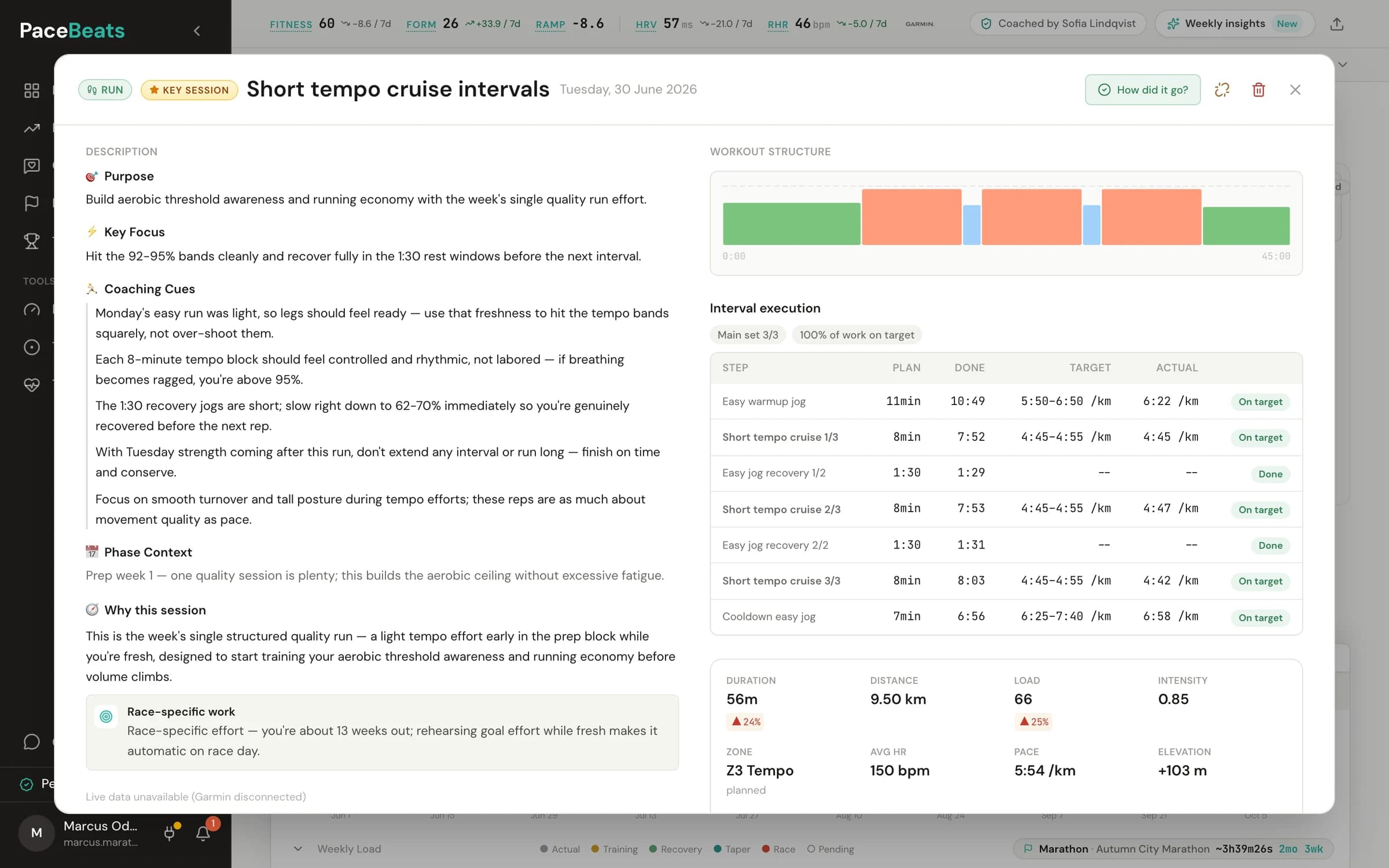The height and width of the screenshot is (868, 1389).
Task: Close the workout detail modal
Action: [1295, 90]
